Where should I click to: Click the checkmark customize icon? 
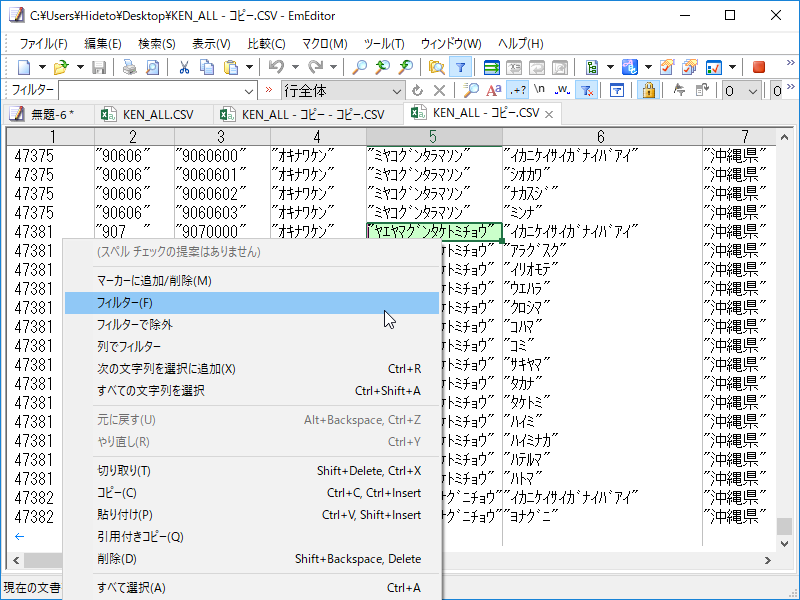click(714, 67)
